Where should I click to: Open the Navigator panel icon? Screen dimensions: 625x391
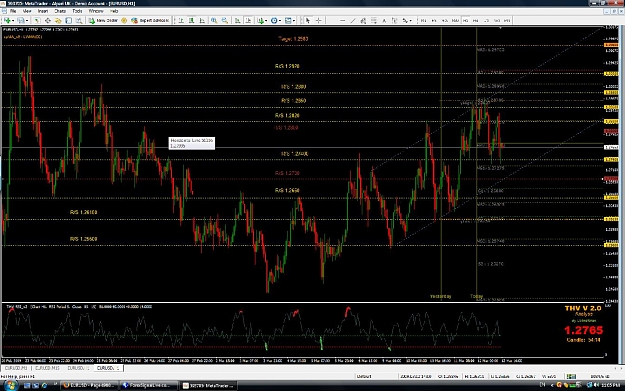tap(58, 20)
